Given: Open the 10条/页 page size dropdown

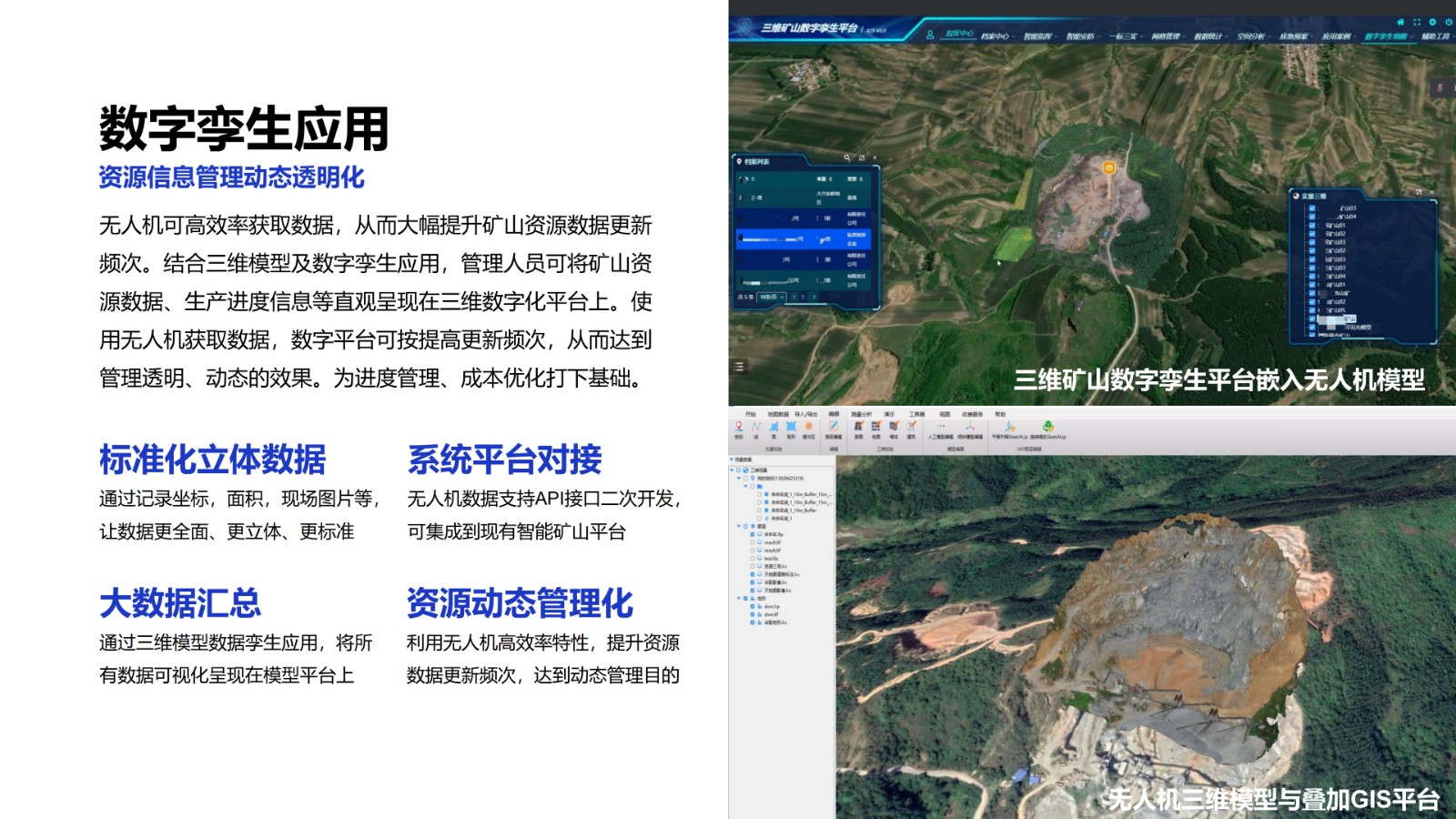Looking at the screenshot, I should point(771,297).
